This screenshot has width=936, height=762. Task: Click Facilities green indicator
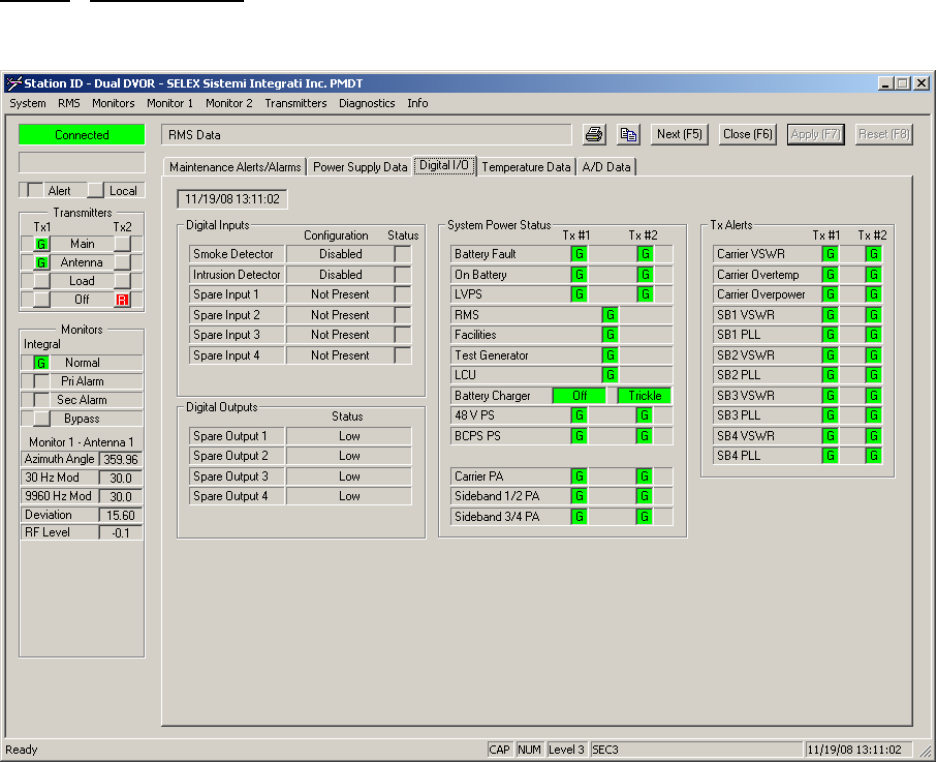coord(609,335)
